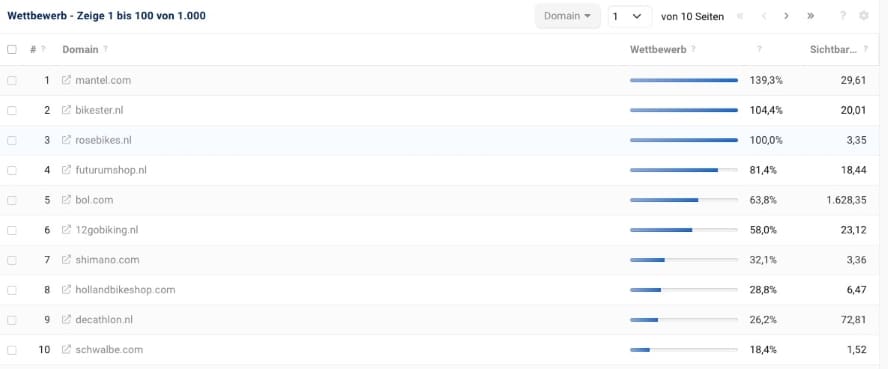Check the box for rosebikes.nl row

12,140
